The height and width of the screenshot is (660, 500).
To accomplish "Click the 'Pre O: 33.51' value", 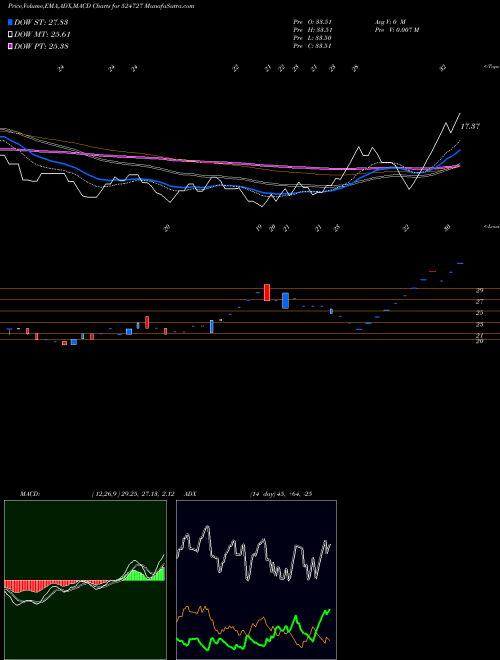I will (x=312, y=22).
